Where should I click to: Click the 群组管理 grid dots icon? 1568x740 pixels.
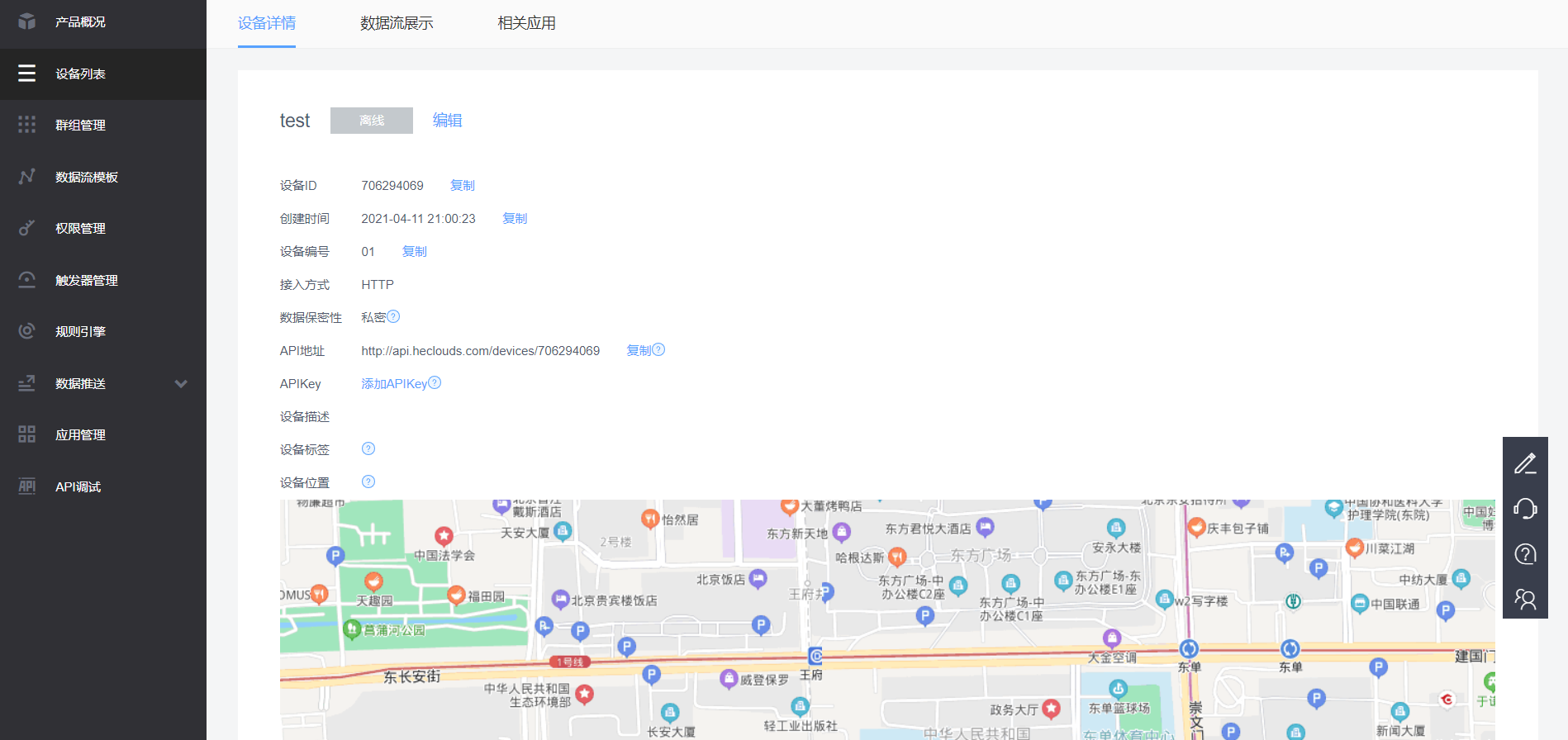[27, 125]
